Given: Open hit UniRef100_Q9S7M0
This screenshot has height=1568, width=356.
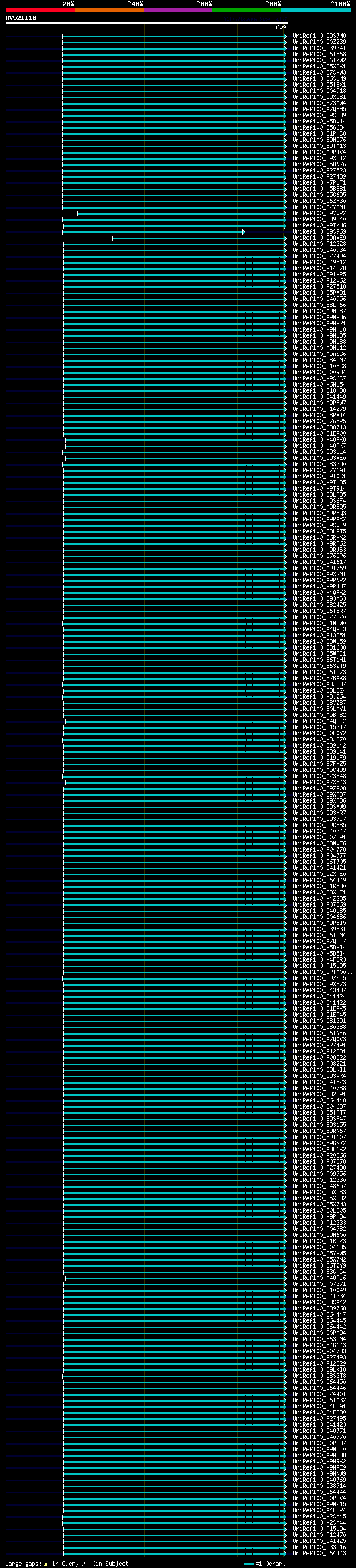Looking at the screenshot, I should [319, 36].
